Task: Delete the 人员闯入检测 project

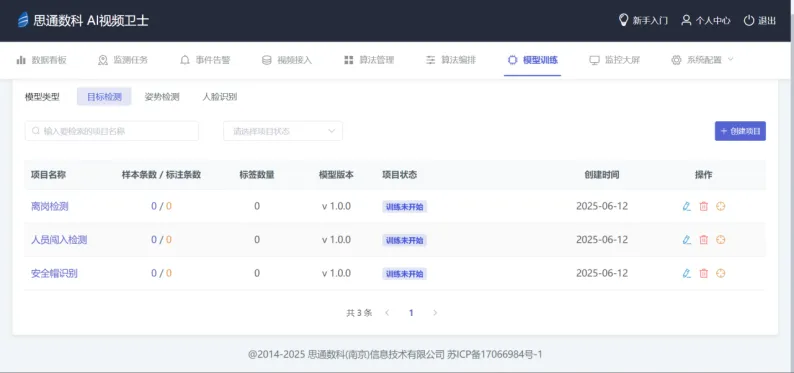Action: pos(703,240)
